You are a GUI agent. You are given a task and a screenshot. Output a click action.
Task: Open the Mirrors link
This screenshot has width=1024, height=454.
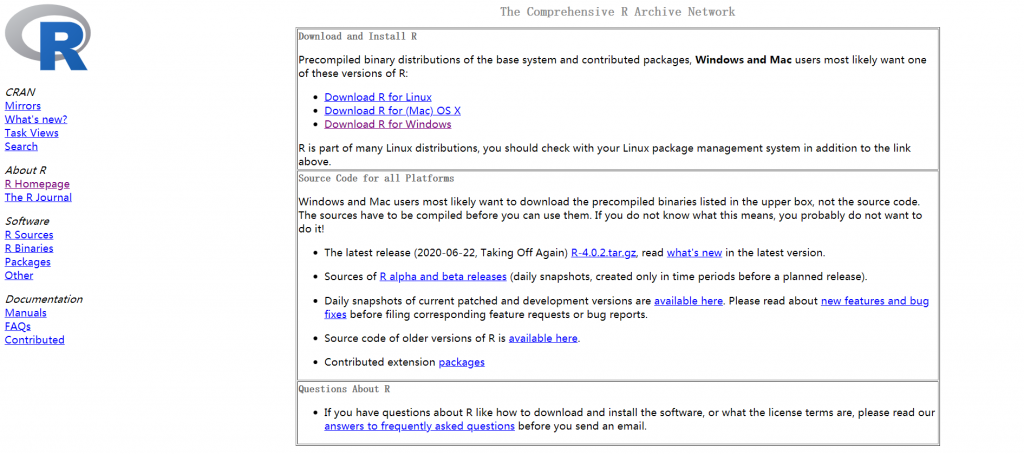pyautogui.click(x=23, y=106)
